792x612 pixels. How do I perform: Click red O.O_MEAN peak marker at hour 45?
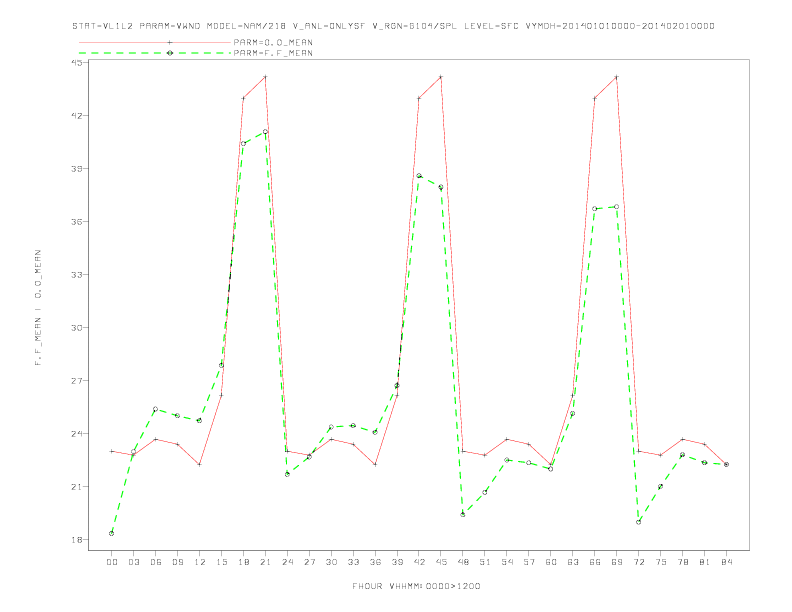point(441,77)
